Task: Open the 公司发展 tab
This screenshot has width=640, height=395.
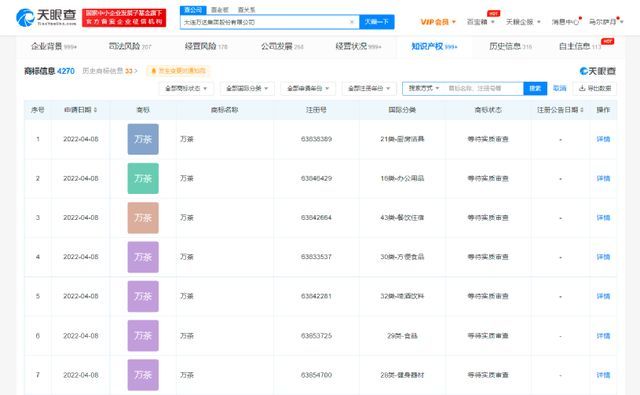Action: 282,46
